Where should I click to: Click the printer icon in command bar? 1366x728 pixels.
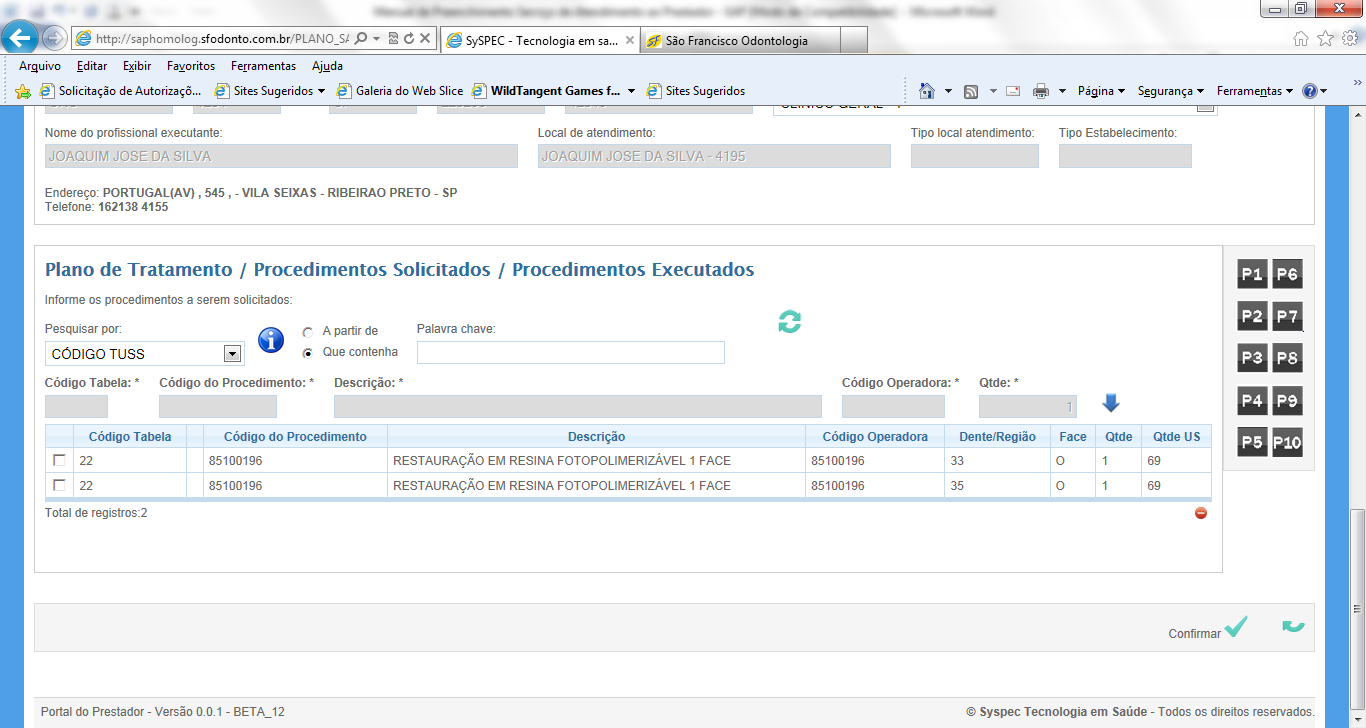(x=1041, y=91)
